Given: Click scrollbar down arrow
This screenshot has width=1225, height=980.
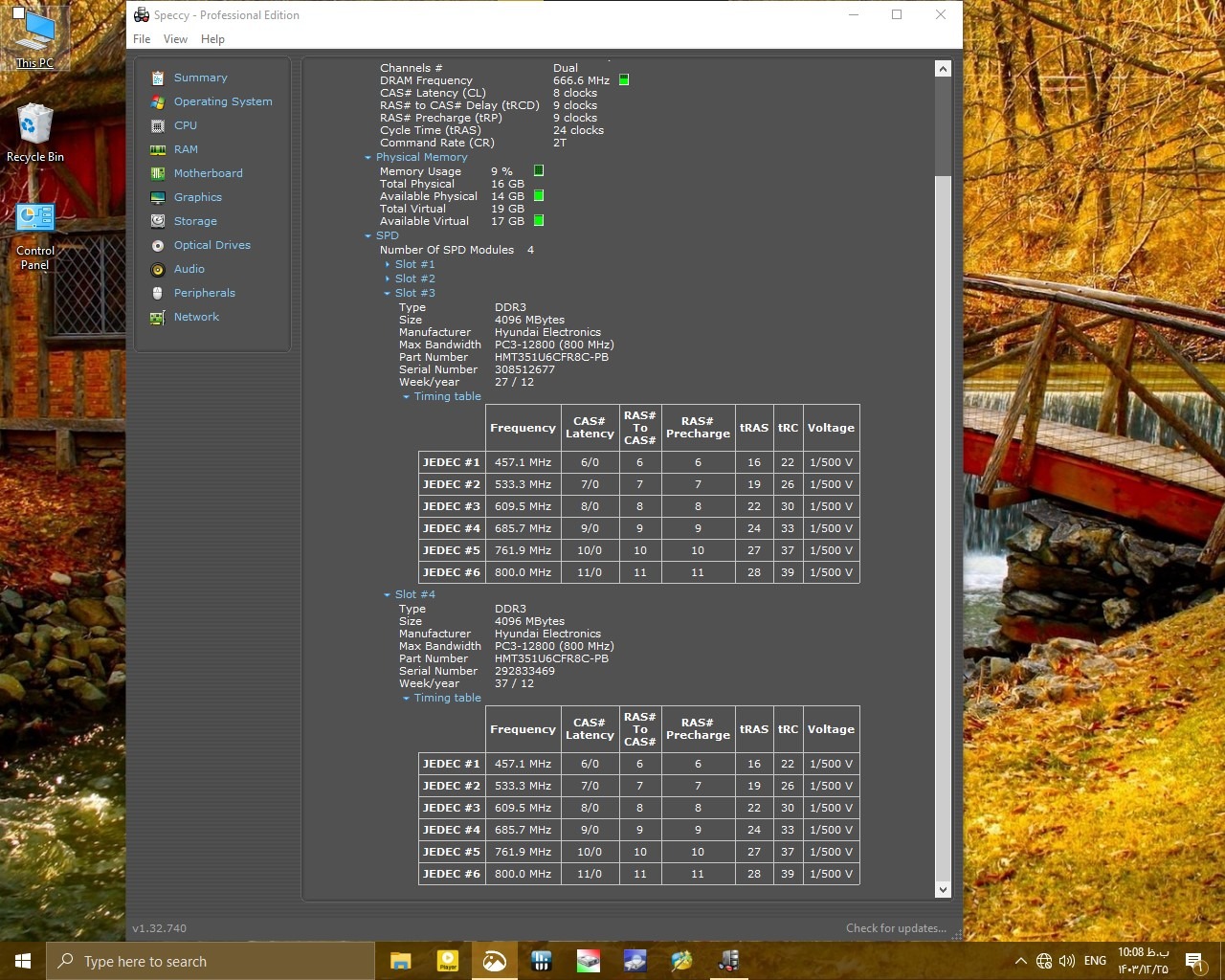Looking at the screenshot, I should click(x=943, y=889).
